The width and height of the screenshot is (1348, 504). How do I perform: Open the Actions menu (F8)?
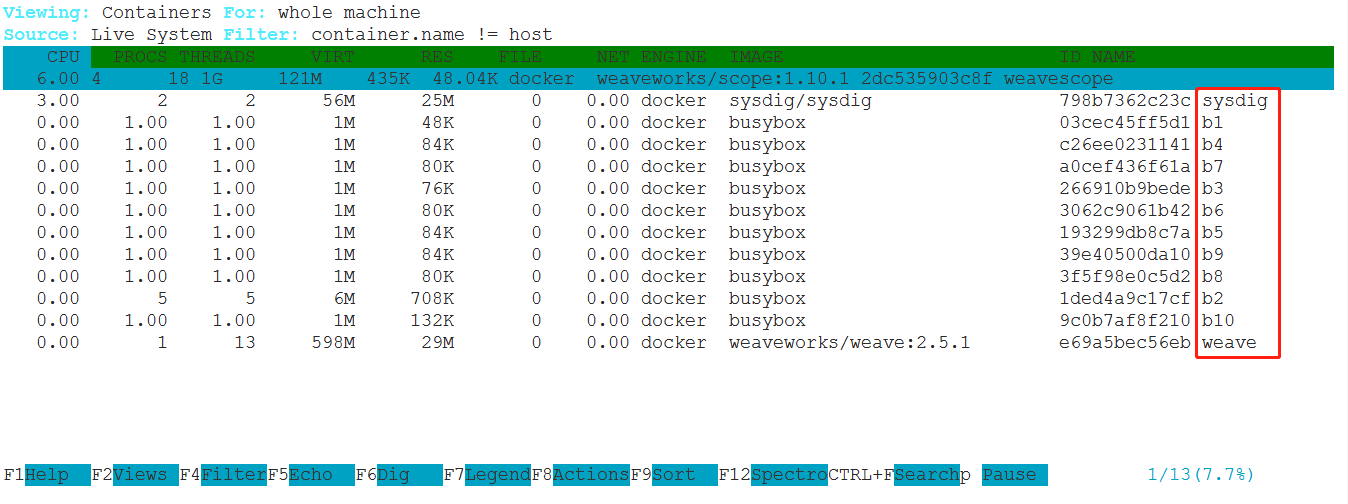click(x=590, y=474)
